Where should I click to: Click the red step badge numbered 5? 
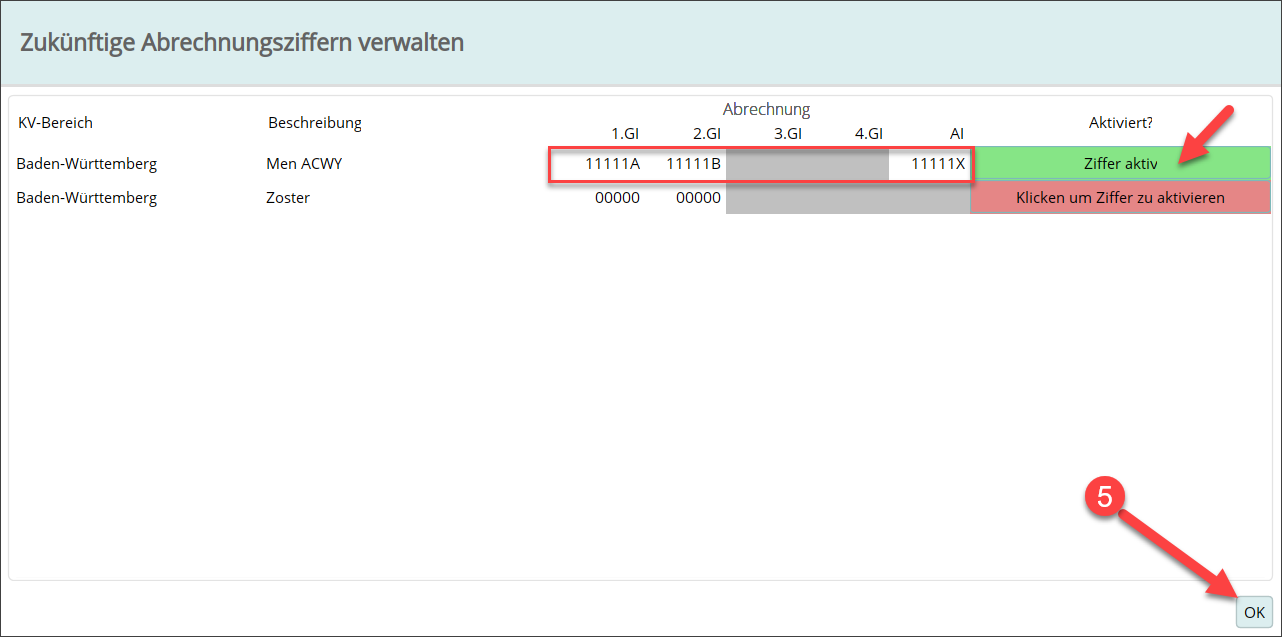click(x=1105, y=498)
